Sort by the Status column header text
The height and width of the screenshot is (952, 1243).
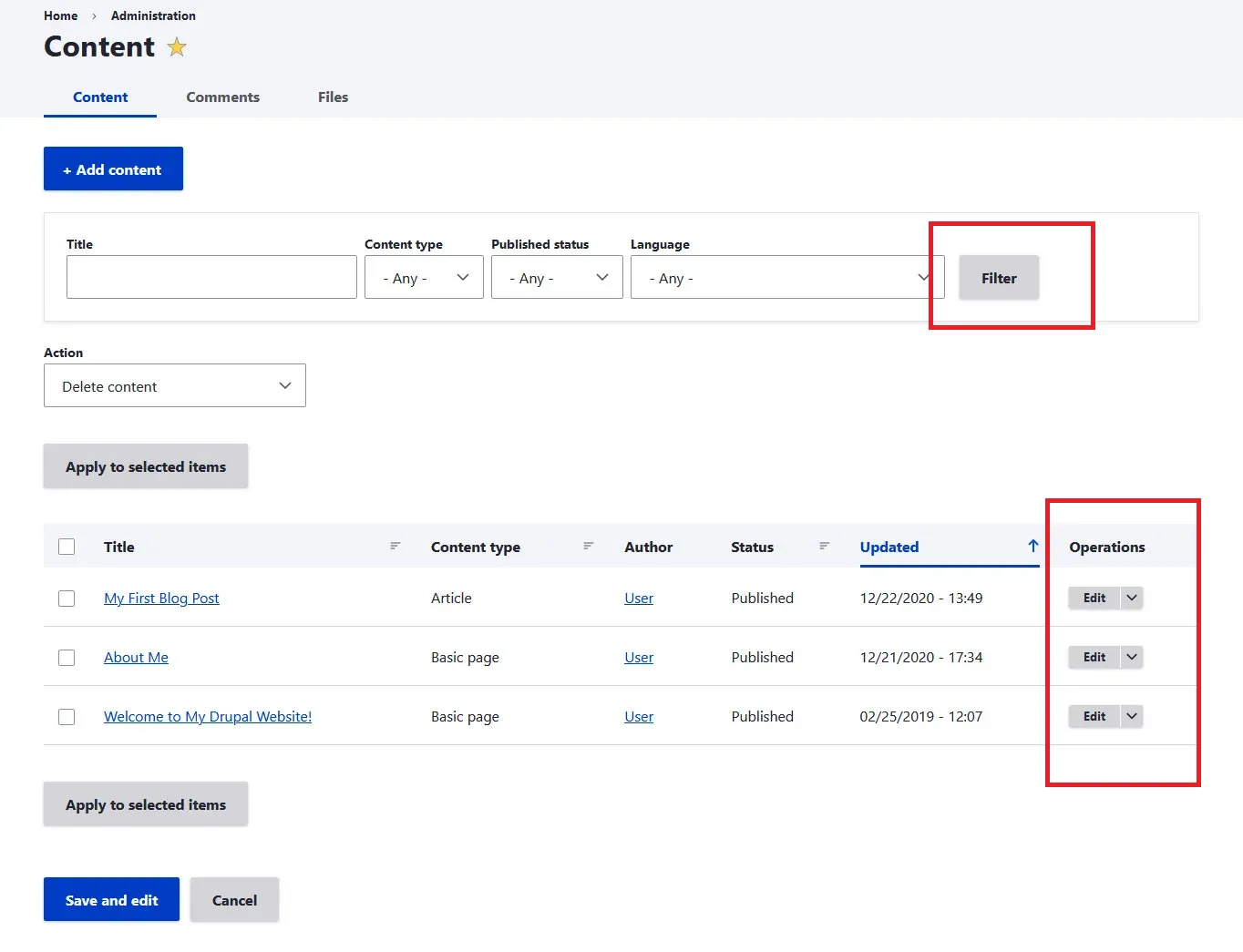(x=752, y=547)
